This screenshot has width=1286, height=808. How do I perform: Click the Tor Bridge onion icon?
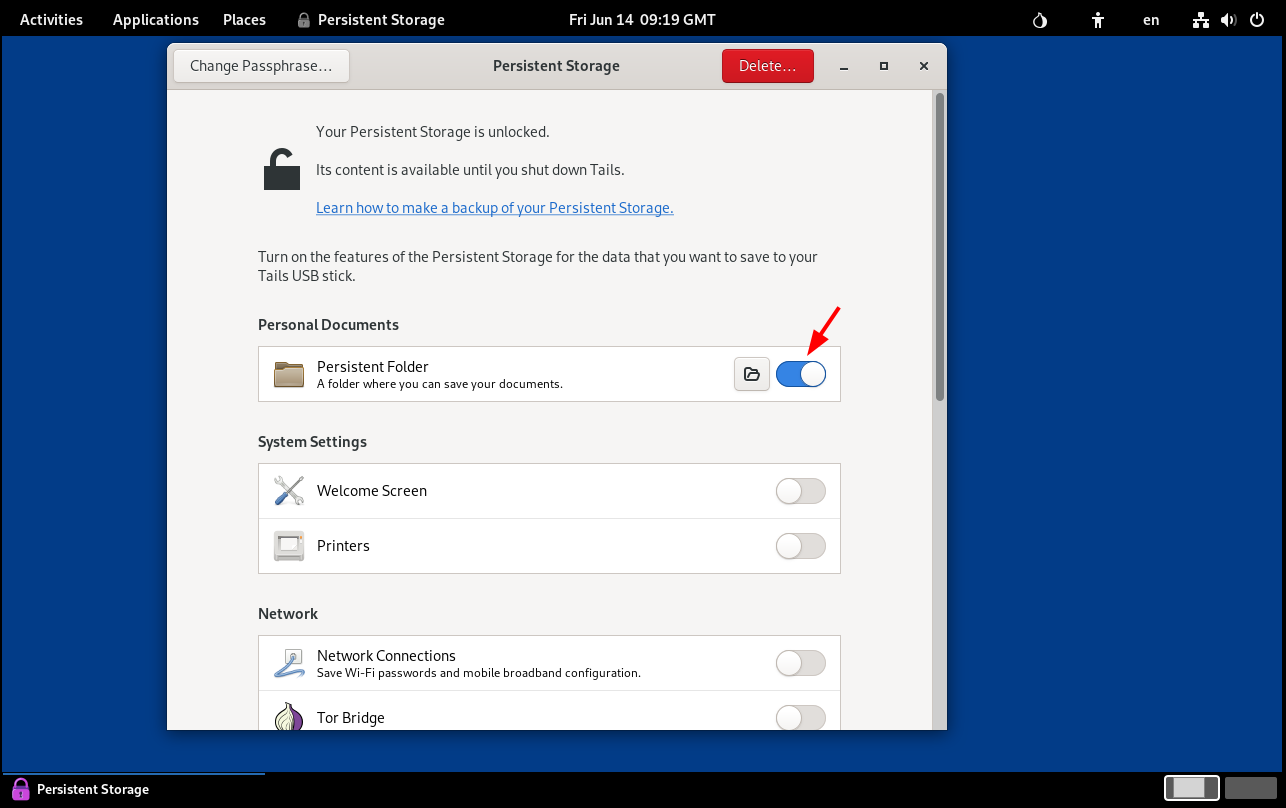pos(289,717)
